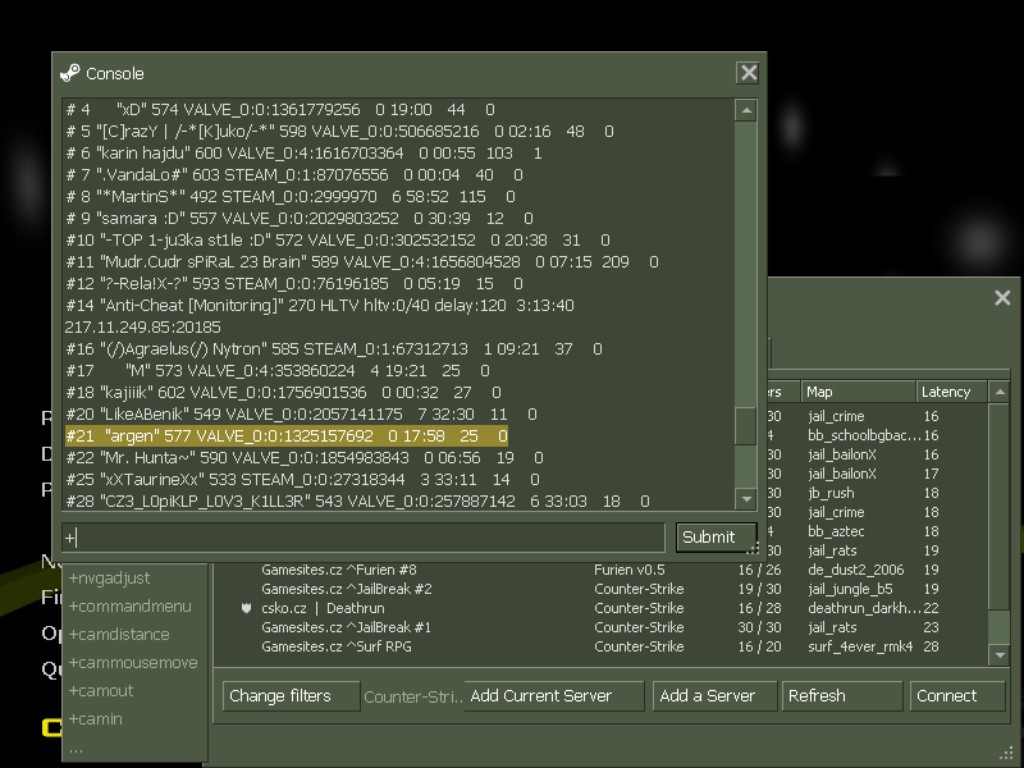Click the server list scroll-up arrow
The image size is (1024, 768).
pos(1000,392)
